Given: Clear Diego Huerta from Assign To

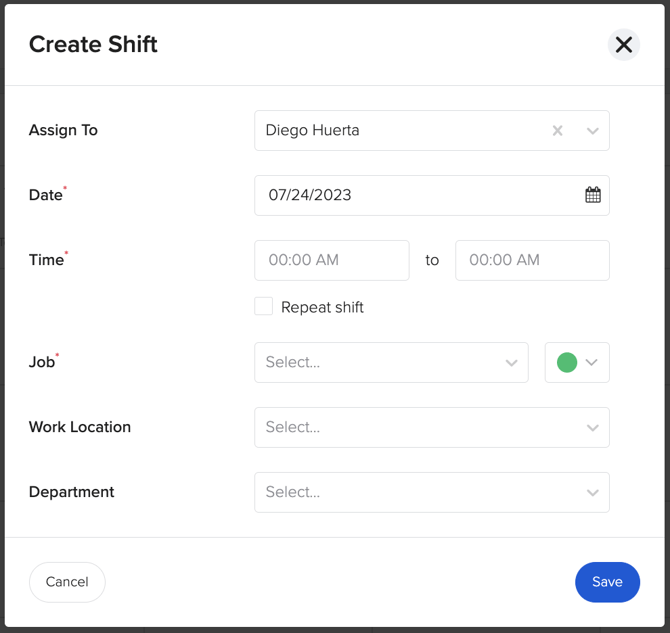Looking at the screenshot, I should (x=558, y=131).
